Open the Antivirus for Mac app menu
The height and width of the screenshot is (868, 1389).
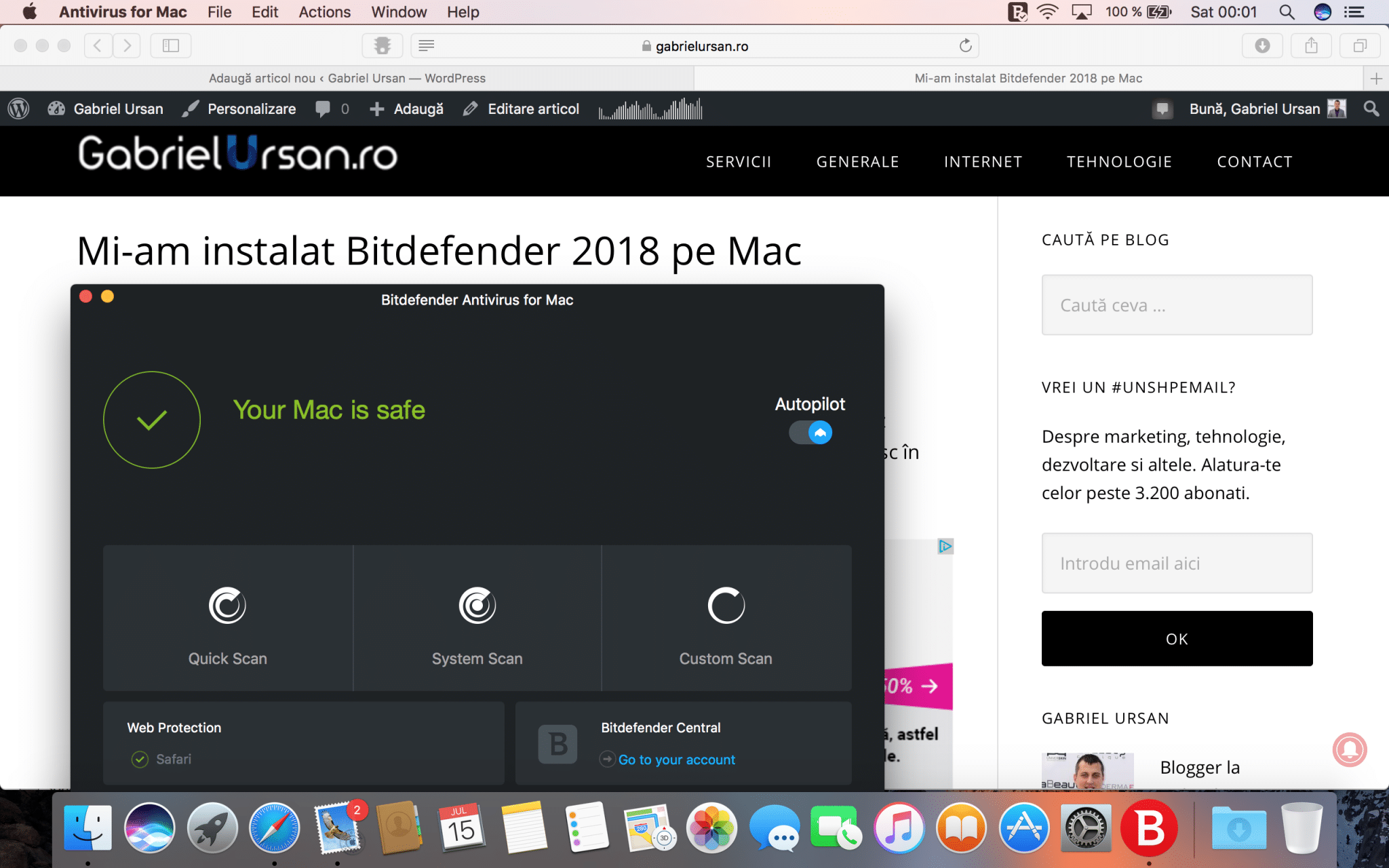[123, 12]
